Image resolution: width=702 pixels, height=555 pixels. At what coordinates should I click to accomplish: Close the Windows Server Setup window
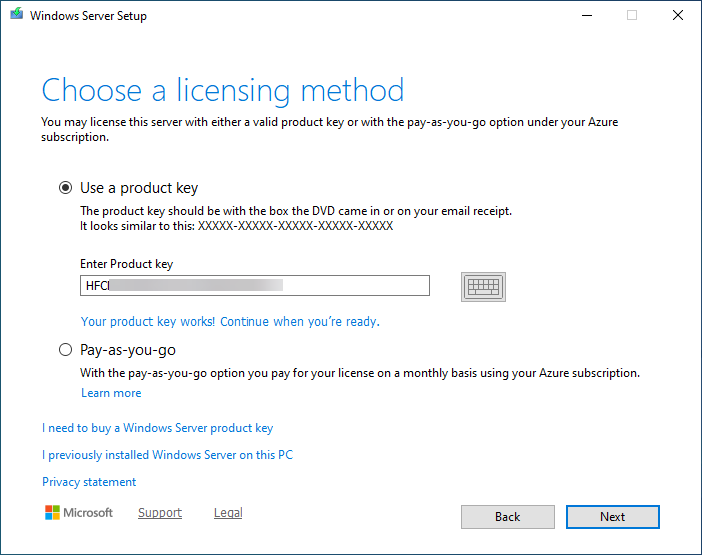[677, 15]
